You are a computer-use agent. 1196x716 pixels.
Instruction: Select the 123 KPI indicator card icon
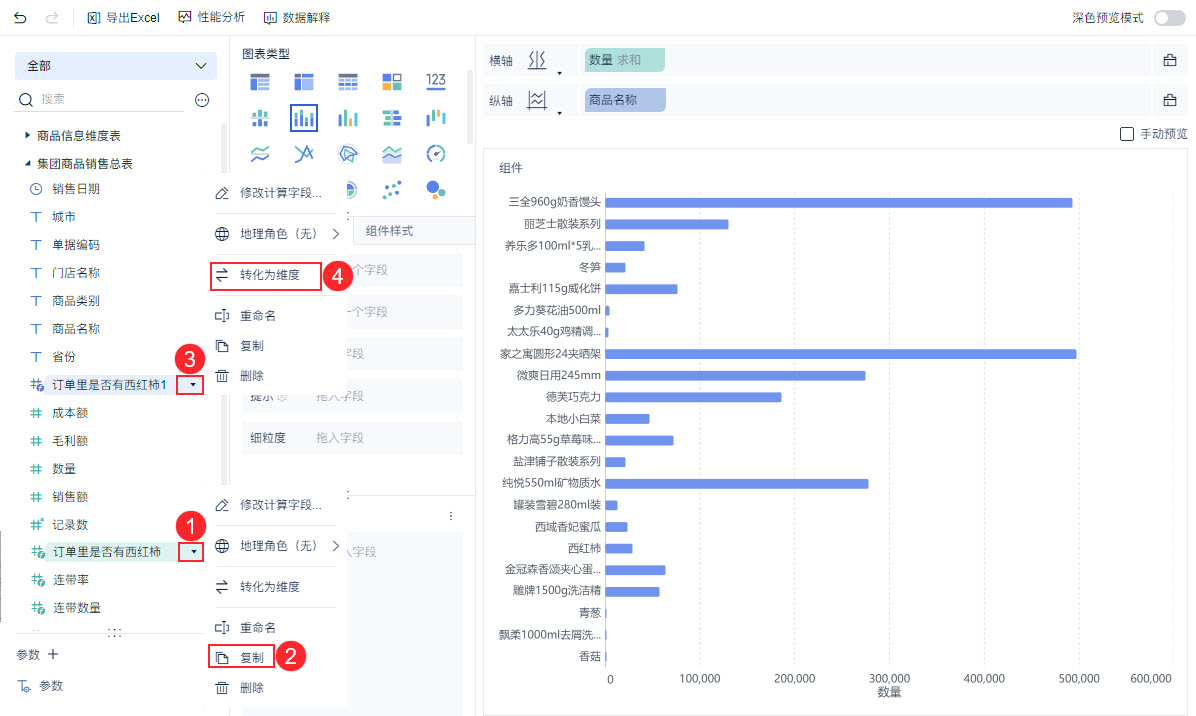pyautogui.click(x=436, y=81)
